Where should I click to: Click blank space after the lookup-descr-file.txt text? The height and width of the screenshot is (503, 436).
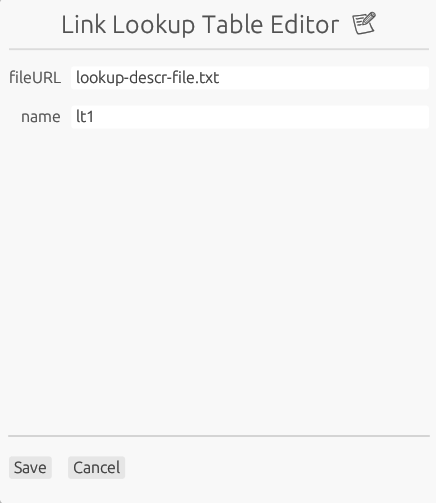(x=323, y=78)
